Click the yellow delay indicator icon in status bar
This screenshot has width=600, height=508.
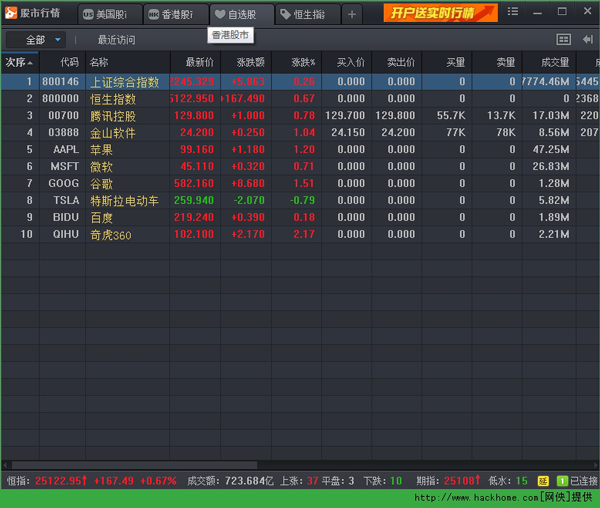click(x=543, y=481)
